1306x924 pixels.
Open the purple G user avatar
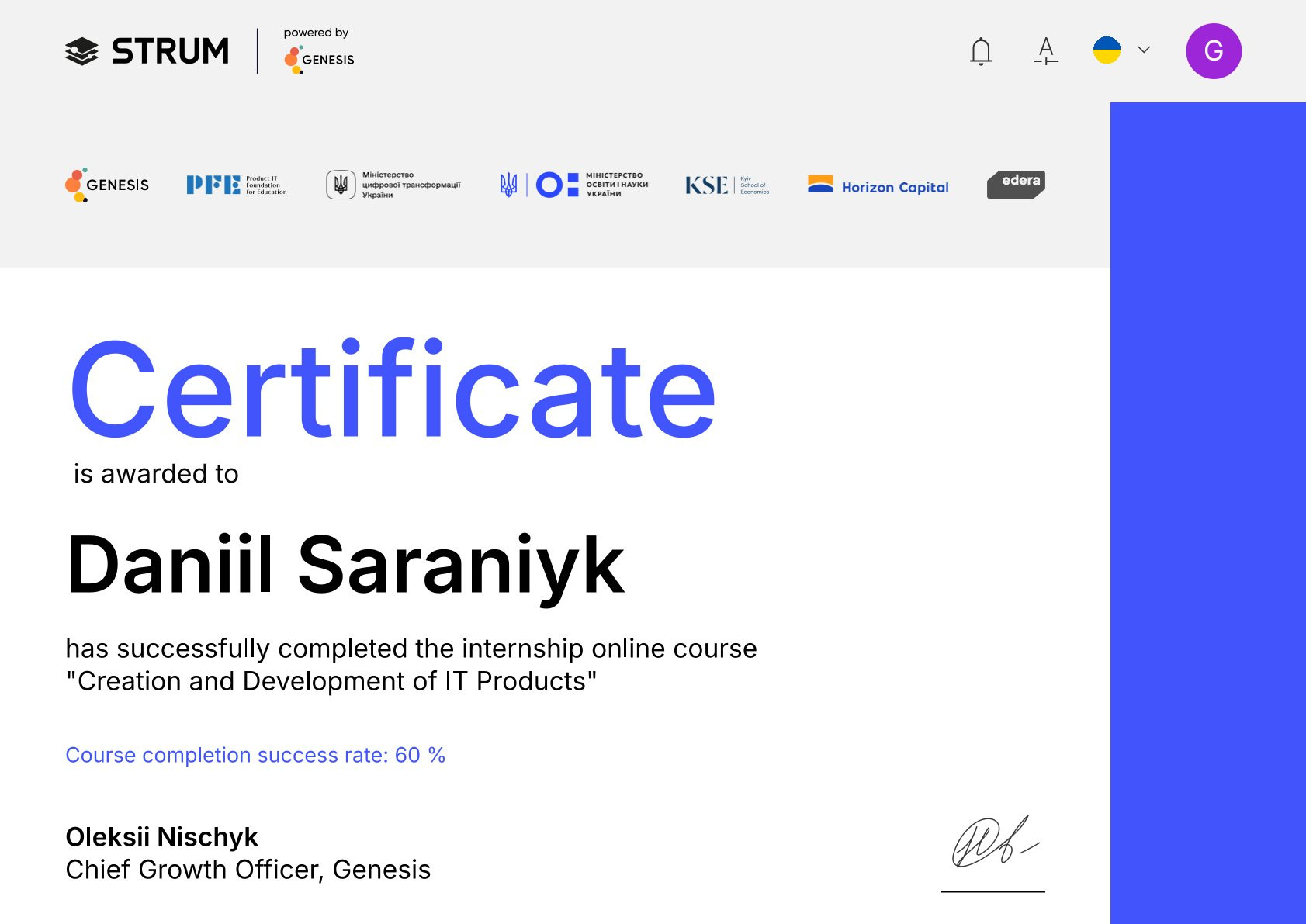[1214, 51]
